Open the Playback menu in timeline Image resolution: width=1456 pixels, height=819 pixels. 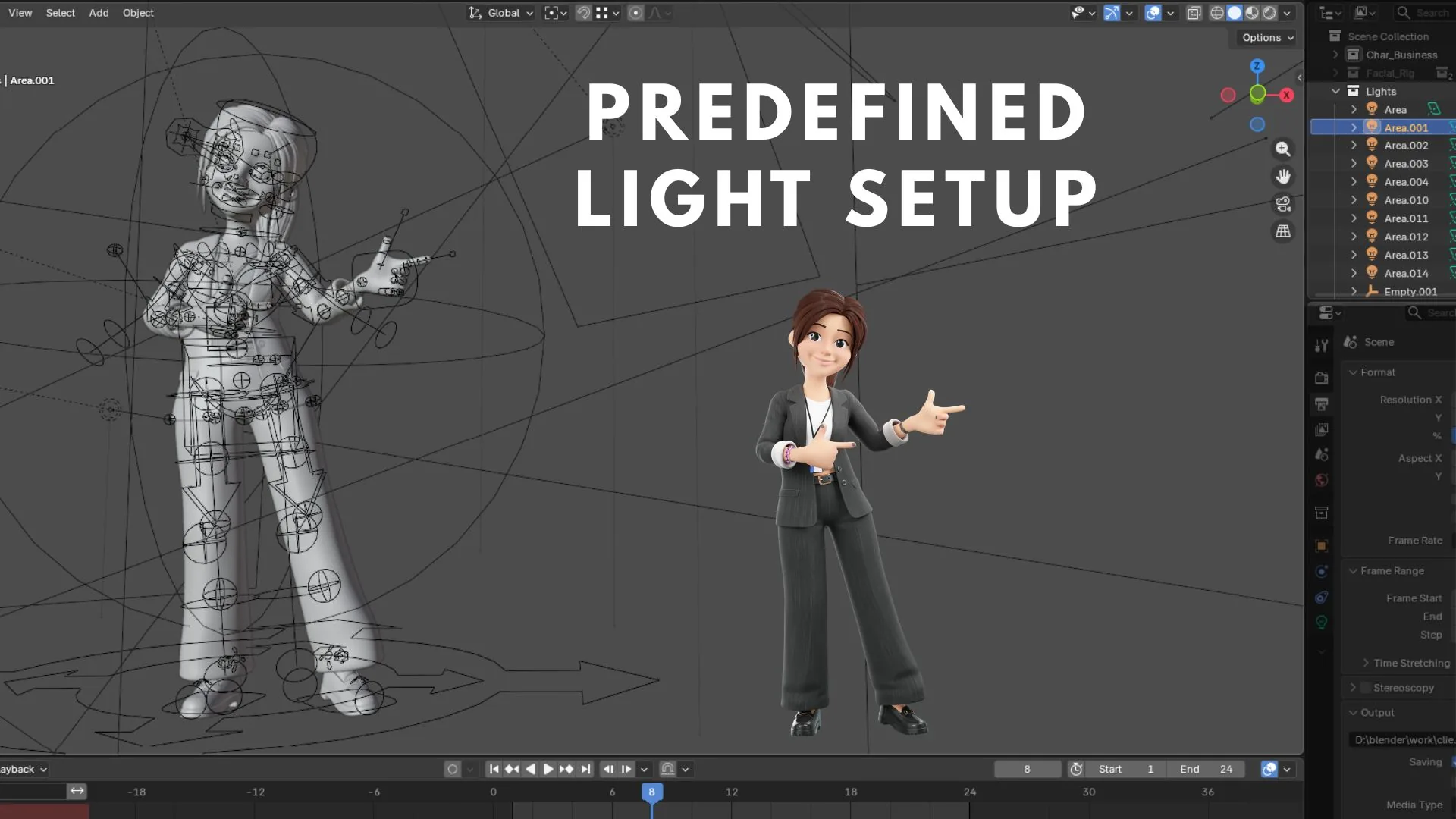23,769
